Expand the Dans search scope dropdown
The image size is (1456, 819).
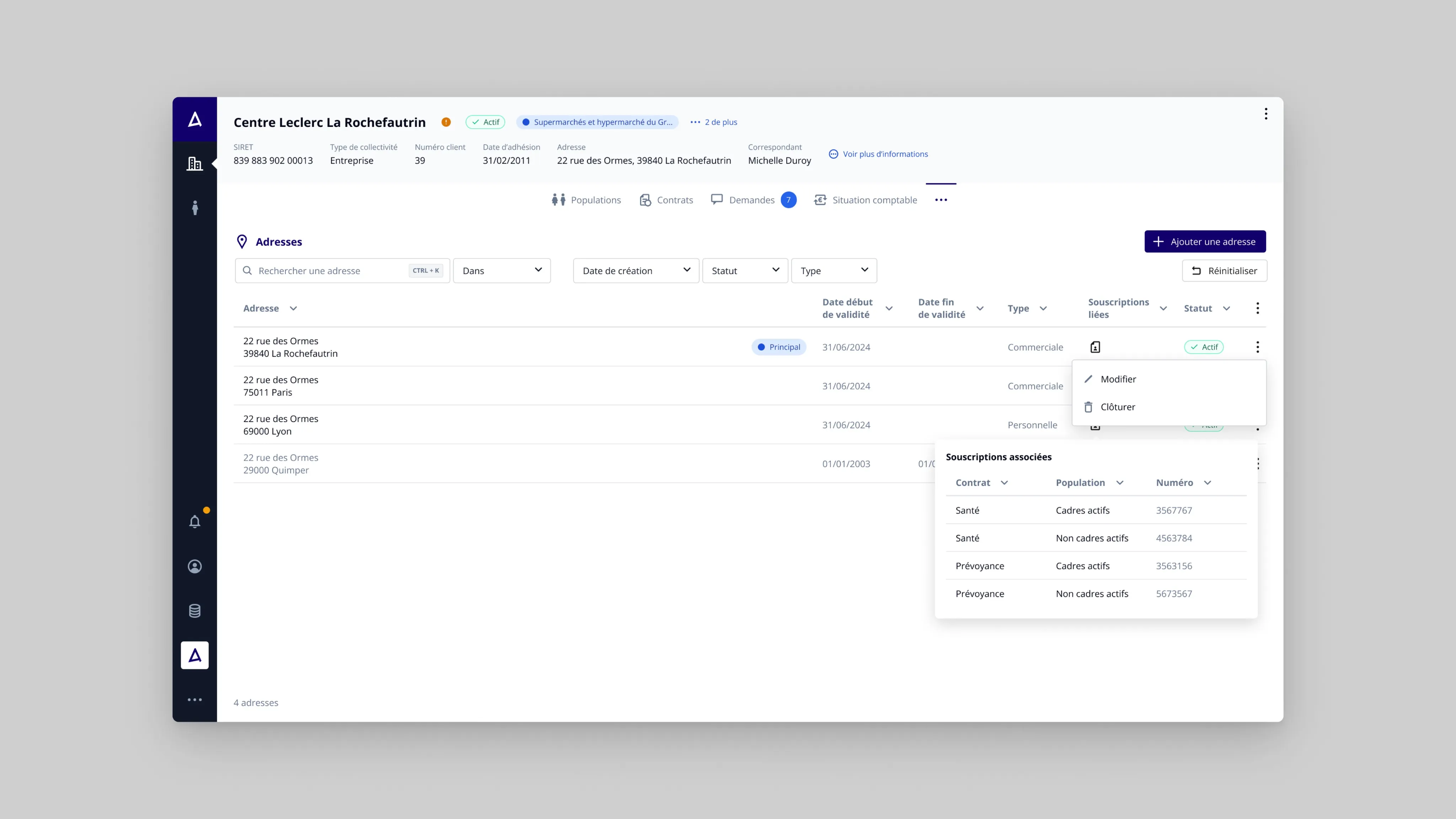click(501, 271)
